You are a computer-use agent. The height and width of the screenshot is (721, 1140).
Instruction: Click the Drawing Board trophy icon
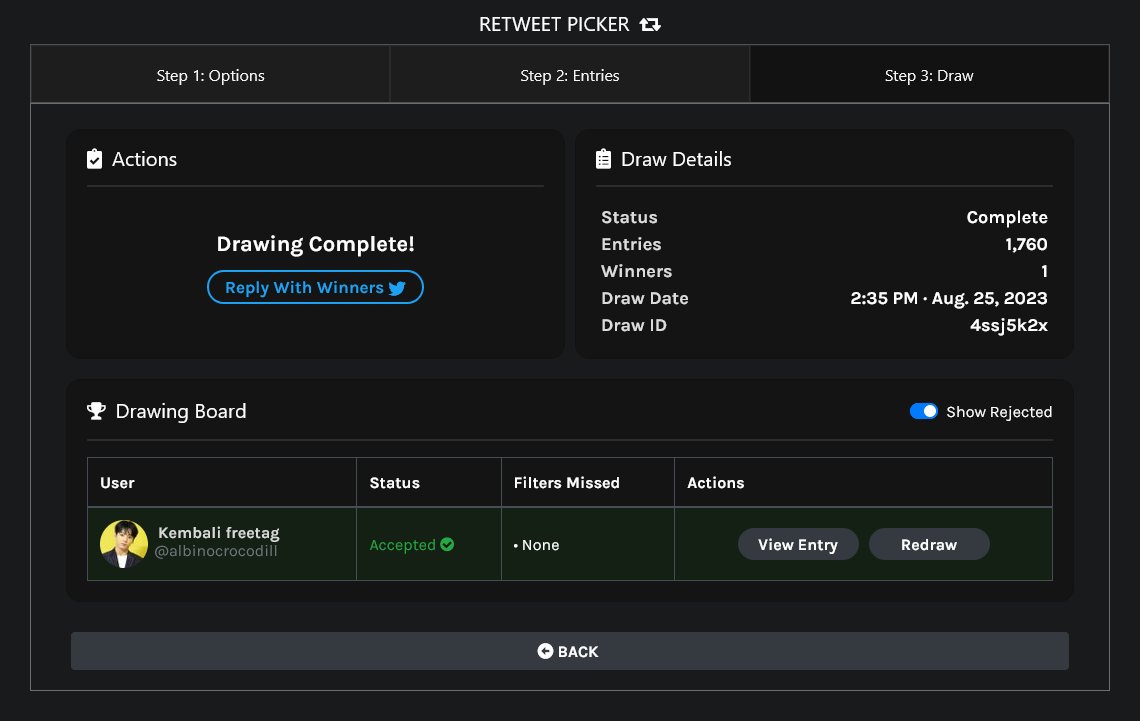pos(96,411)
